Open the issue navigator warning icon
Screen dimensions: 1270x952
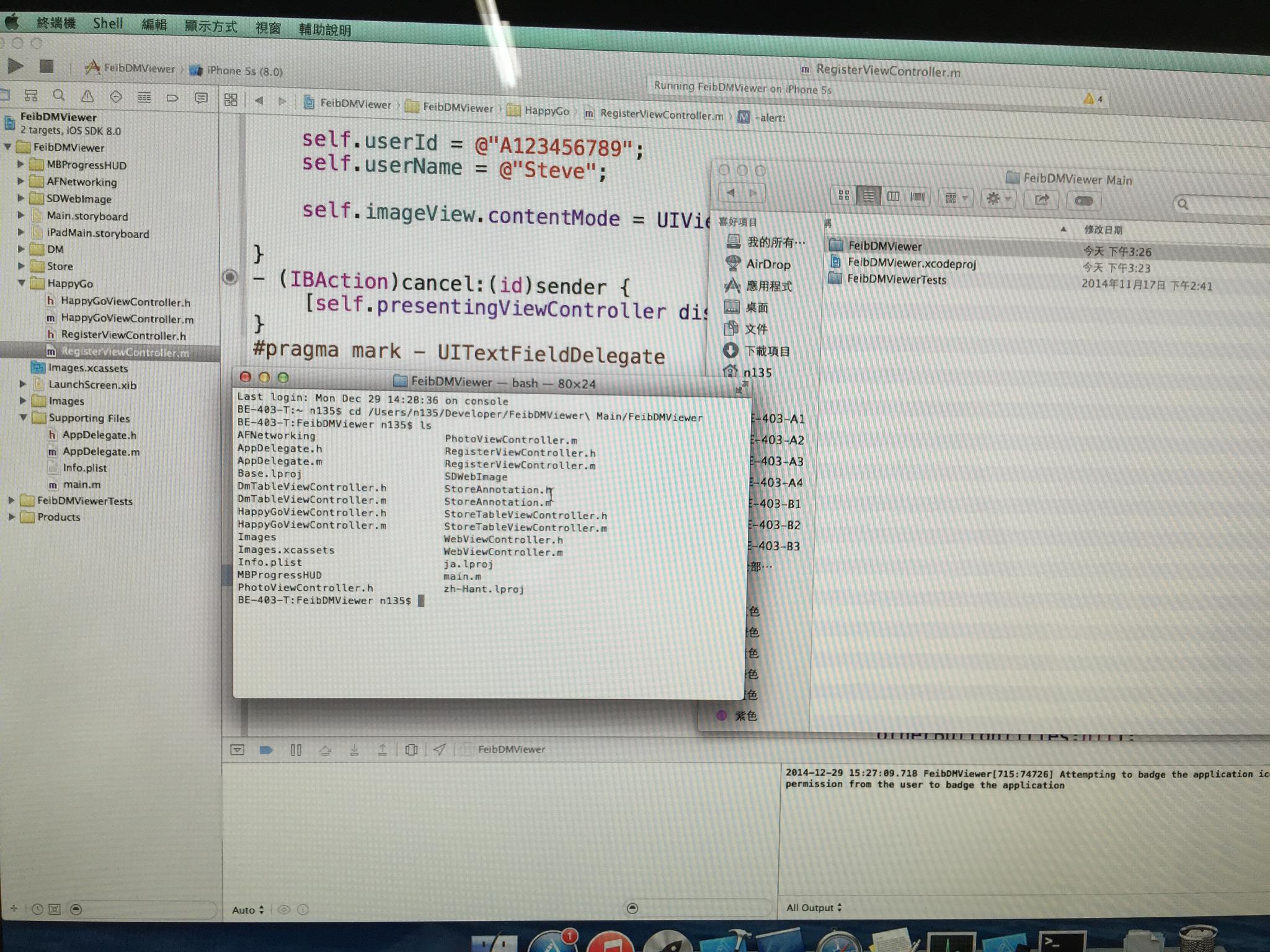point(87,96)
